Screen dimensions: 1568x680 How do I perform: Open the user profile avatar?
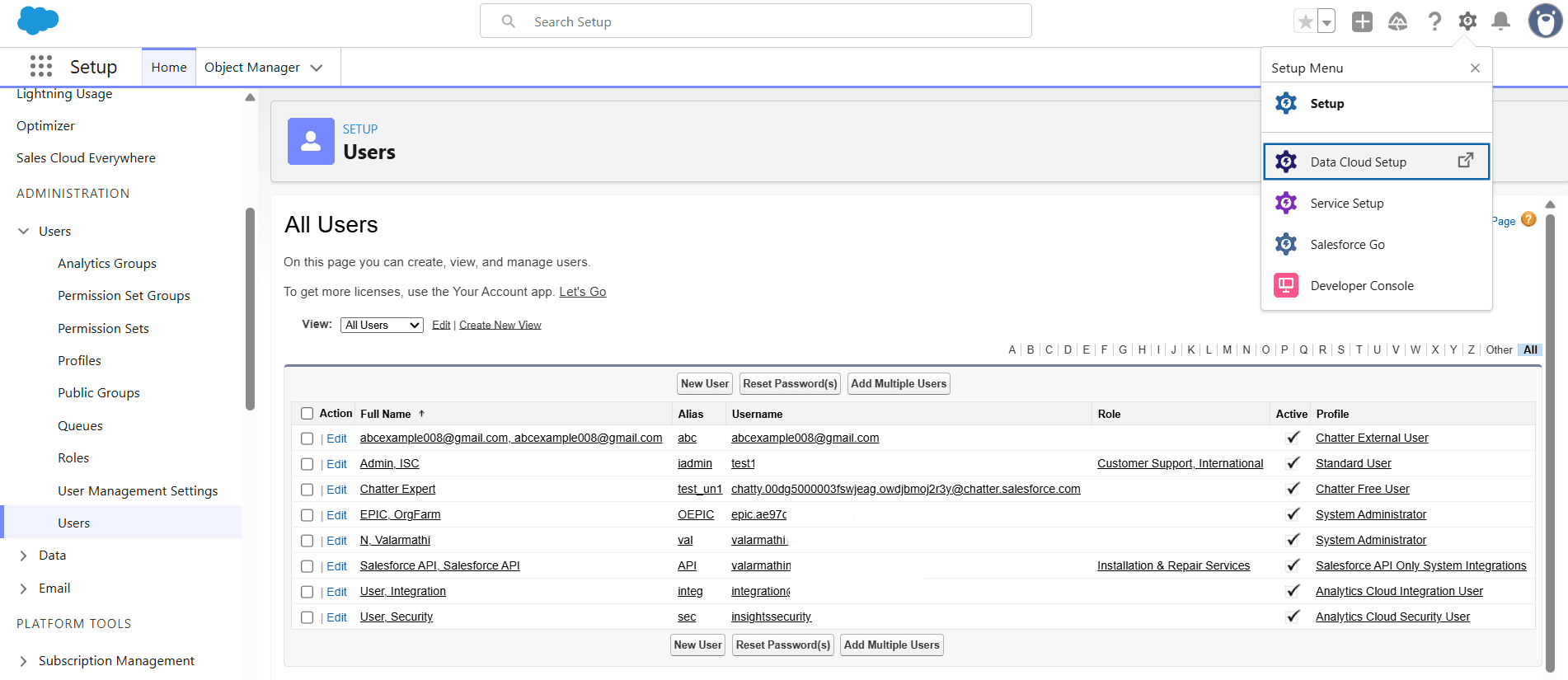[1545, 21]
